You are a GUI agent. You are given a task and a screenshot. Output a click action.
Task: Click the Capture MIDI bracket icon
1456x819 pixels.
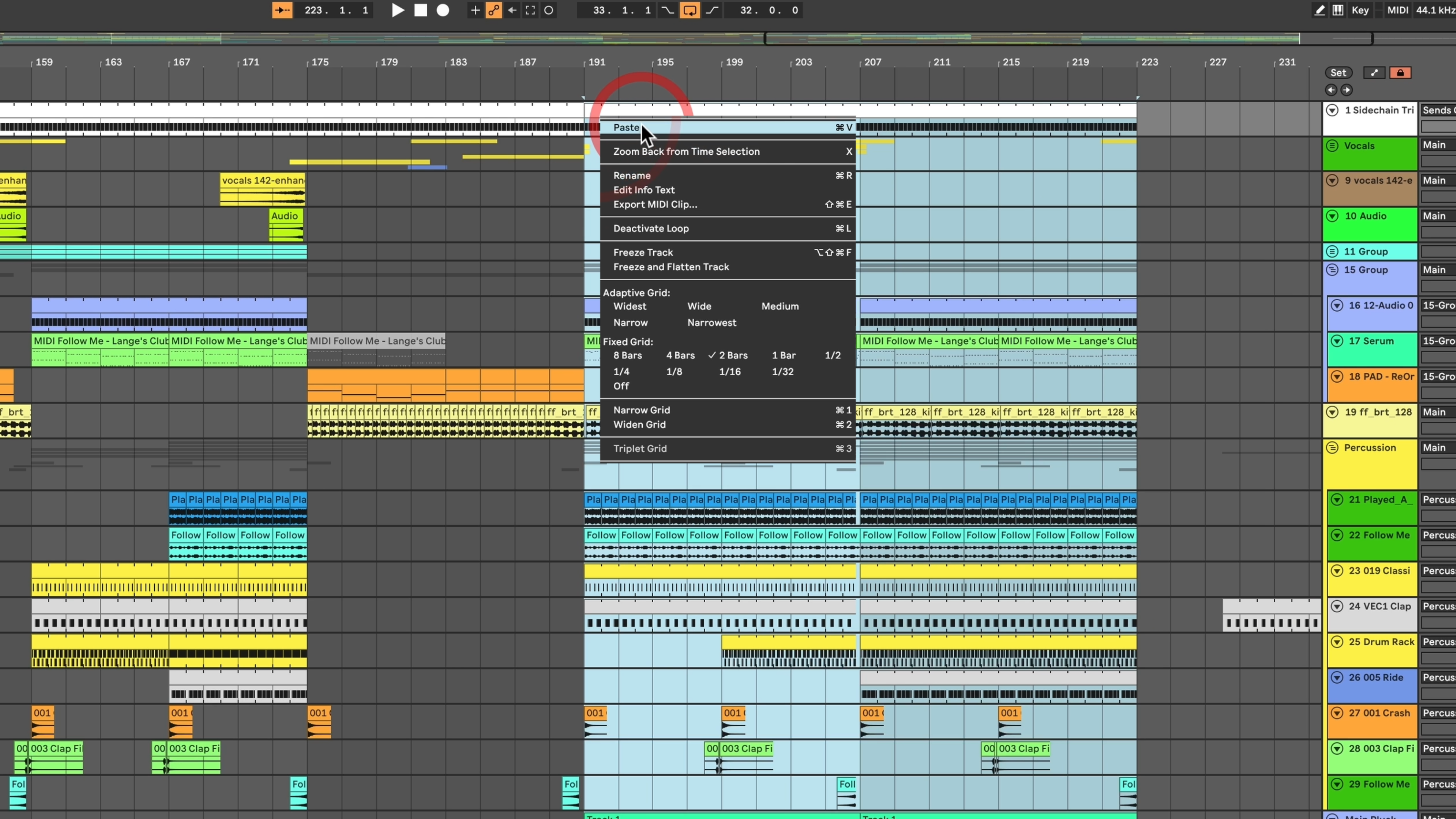pos(530,10)
